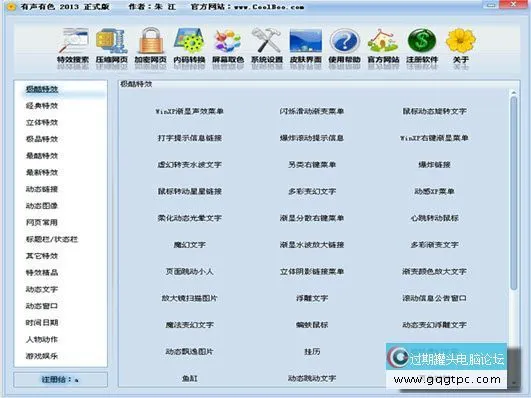The height and width of the screenshot is (398, 531).
Task: Open 动态飘逸图片 effect
Action: click(189, 352)
